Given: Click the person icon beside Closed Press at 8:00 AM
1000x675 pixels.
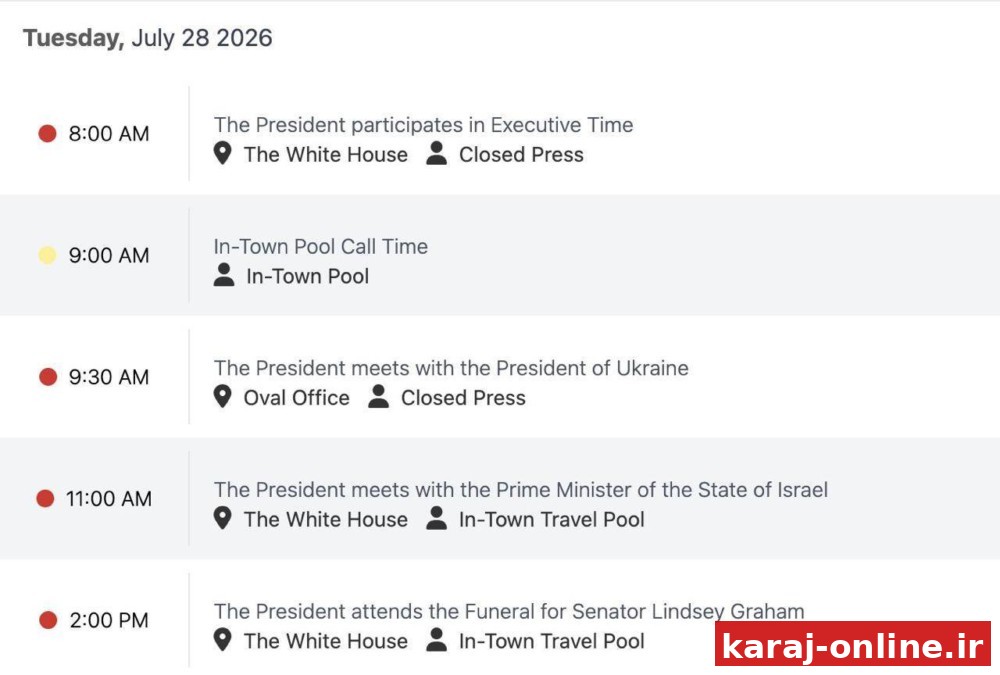Looking at the screenshot, I should point(436,154).
